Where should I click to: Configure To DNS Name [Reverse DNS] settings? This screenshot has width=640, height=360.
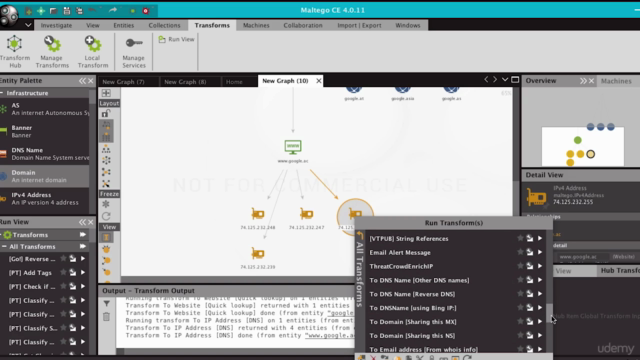pos(530,294)
